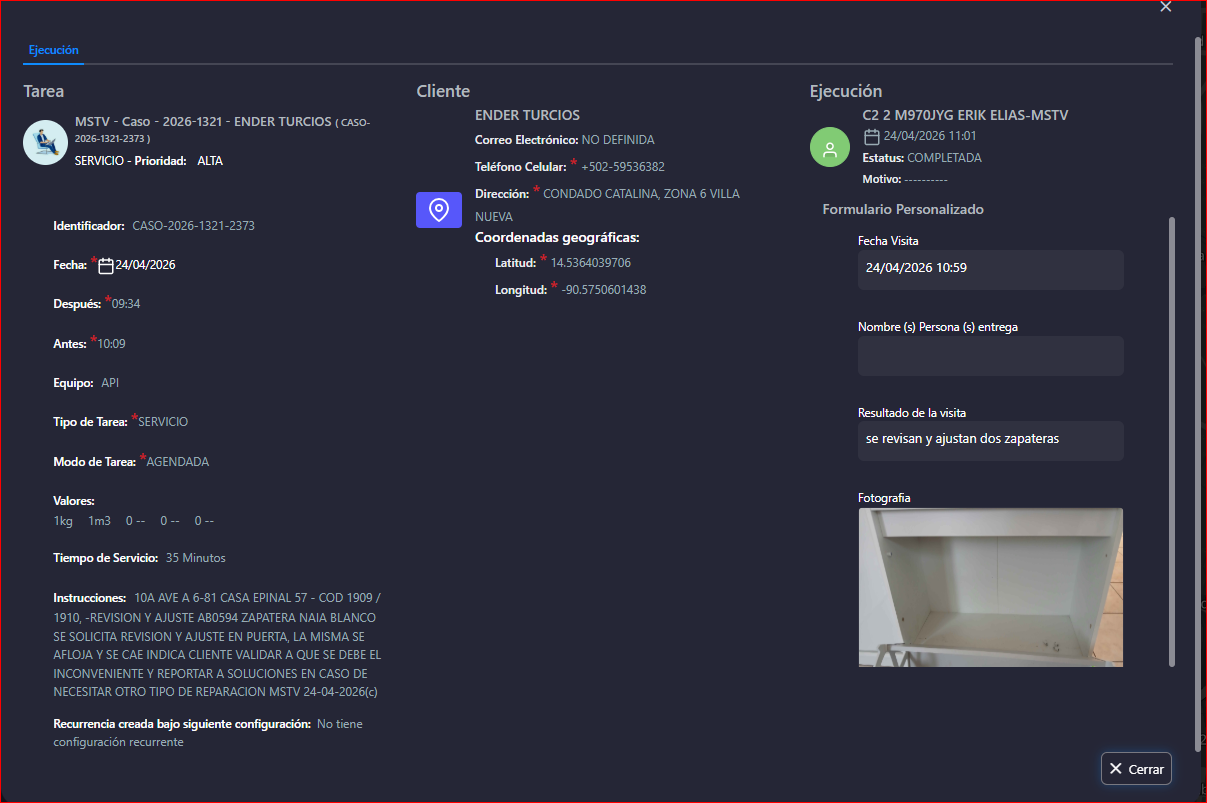The width and height of the screenshot is (1207, 803).
Task: Switch to the Ejecución tab
Action: pos(53,50)
